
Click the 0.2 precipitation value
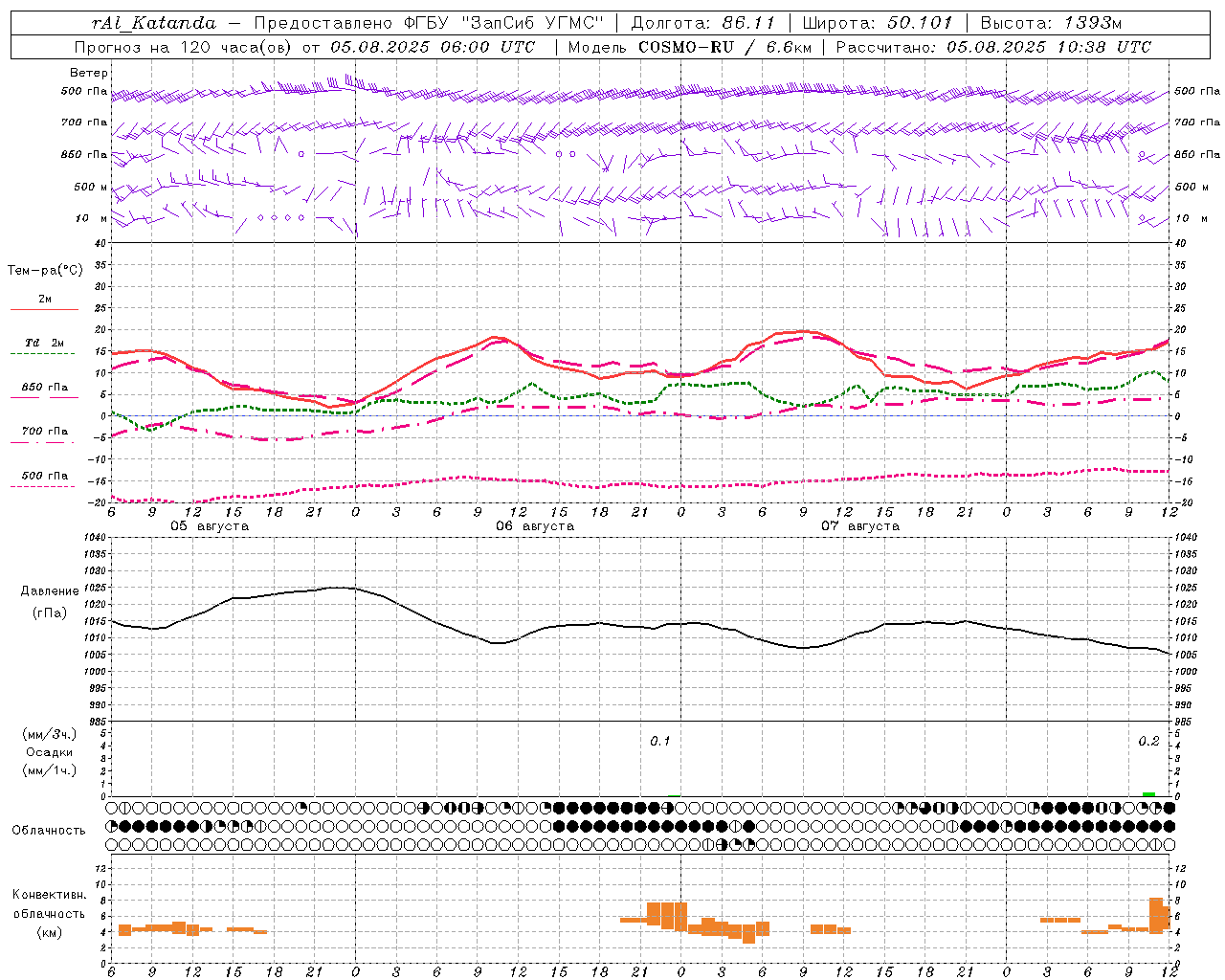tap(1148, 742)
